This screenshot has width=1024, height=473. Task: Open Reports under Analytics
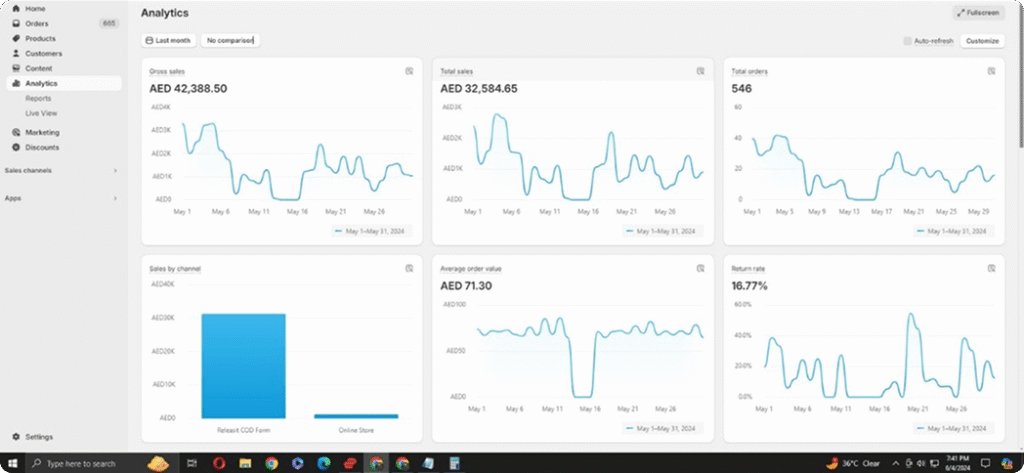[39, 98]
